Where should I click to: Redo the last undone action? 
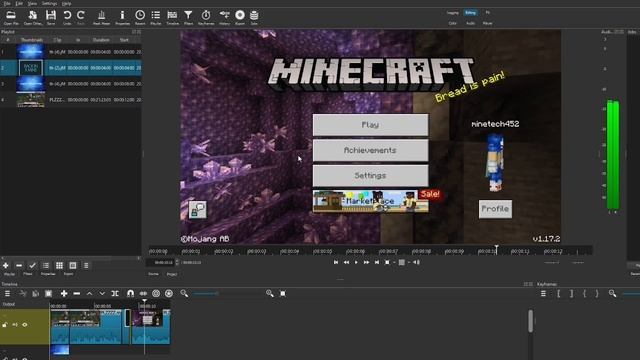[81, 16]
